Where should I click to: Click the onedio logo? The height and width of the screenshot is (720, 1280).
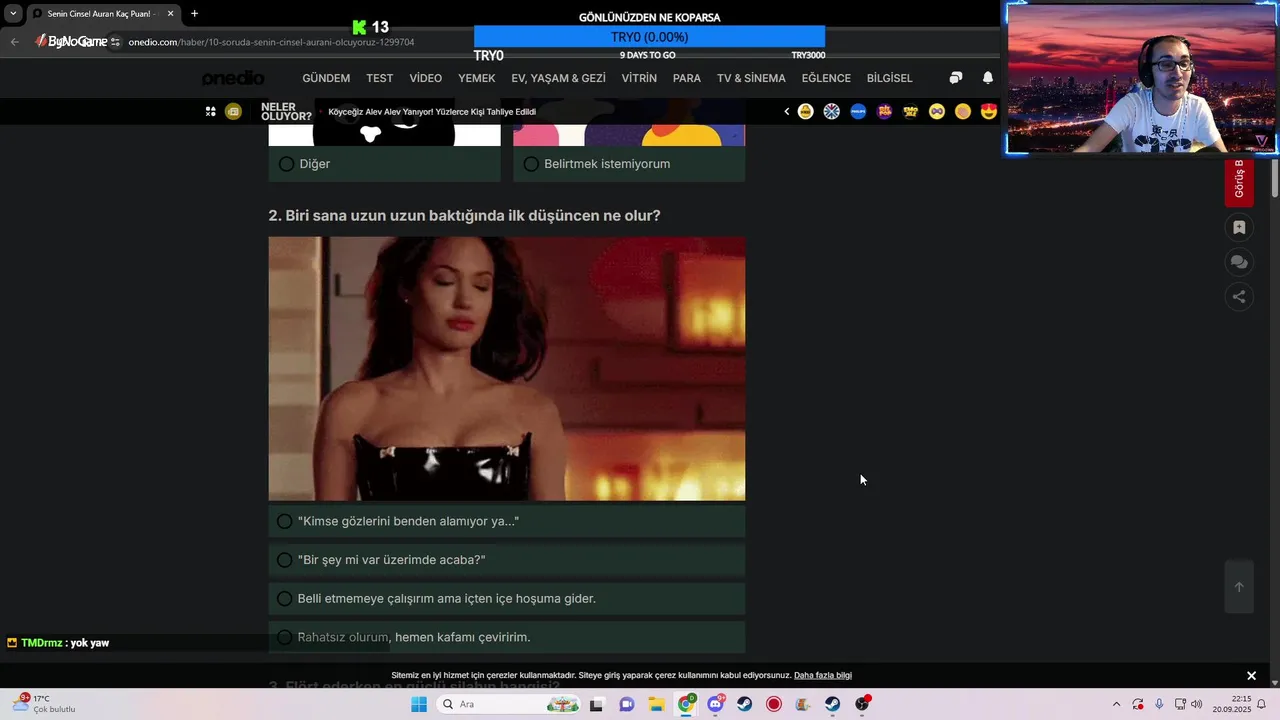[233, 78]
